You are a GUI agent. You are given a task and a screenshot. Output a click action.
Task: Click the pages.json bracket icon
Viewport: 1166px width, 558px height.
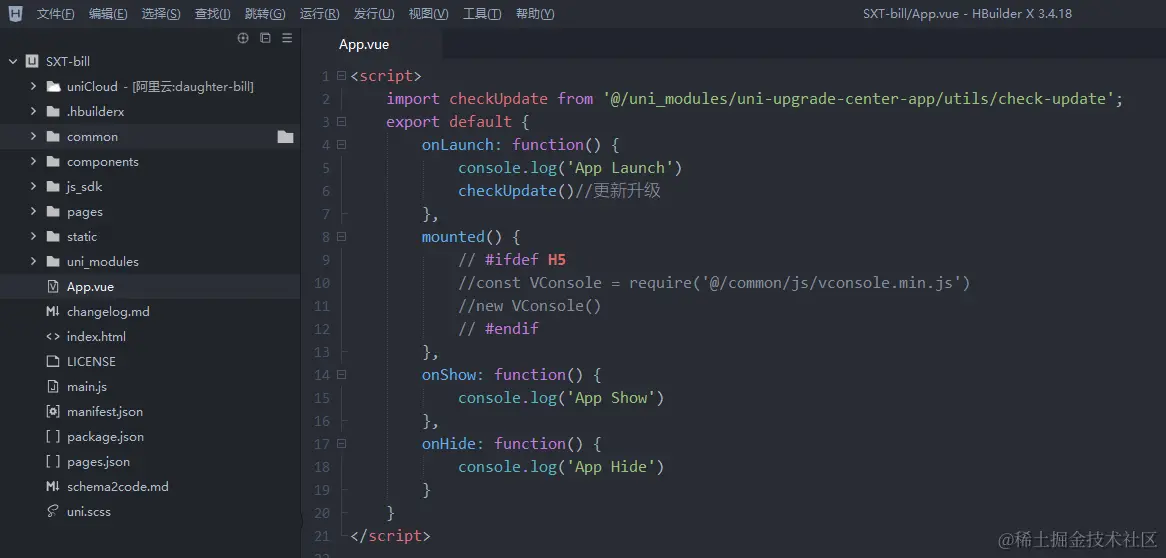pyautogui.click(x=53, y=461)
